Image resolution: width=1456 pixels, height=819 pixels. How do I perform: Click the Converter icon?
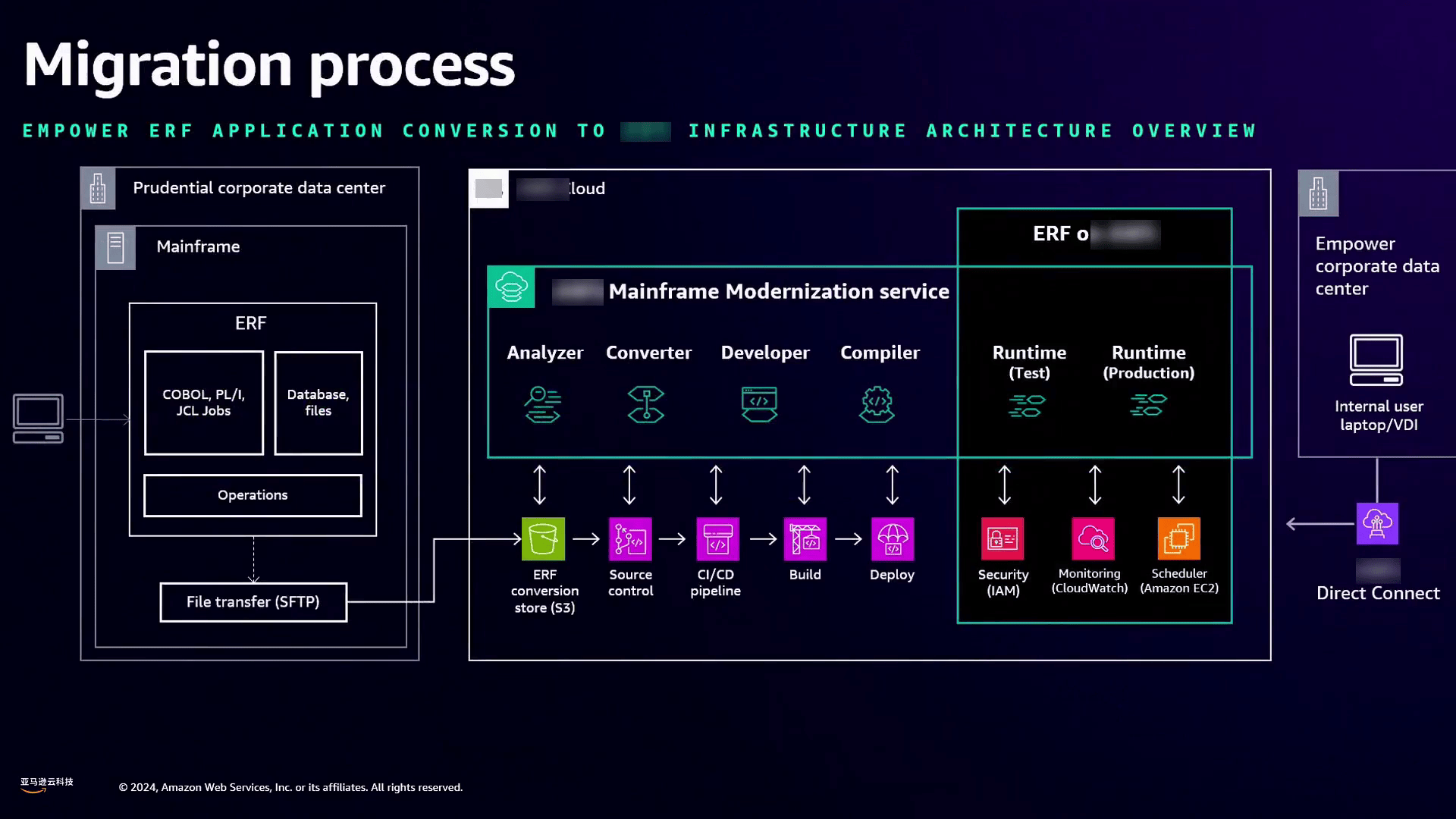(646, 404)
